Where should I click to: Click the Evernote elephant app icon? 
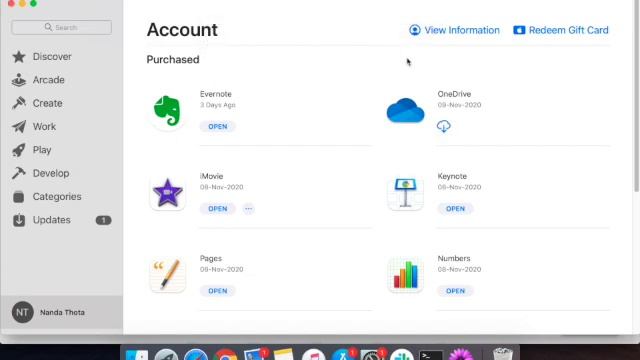tap(167, 111)
